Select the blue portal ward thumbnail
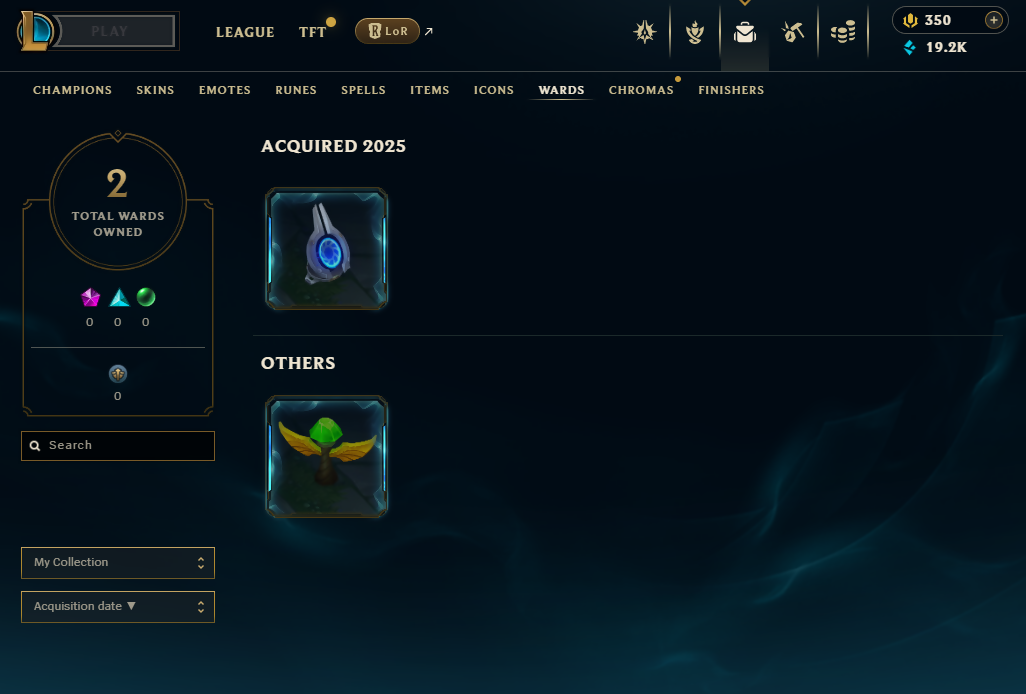Image resolution: width=1026 pixels, height=694 pixels. click(327, 249)
